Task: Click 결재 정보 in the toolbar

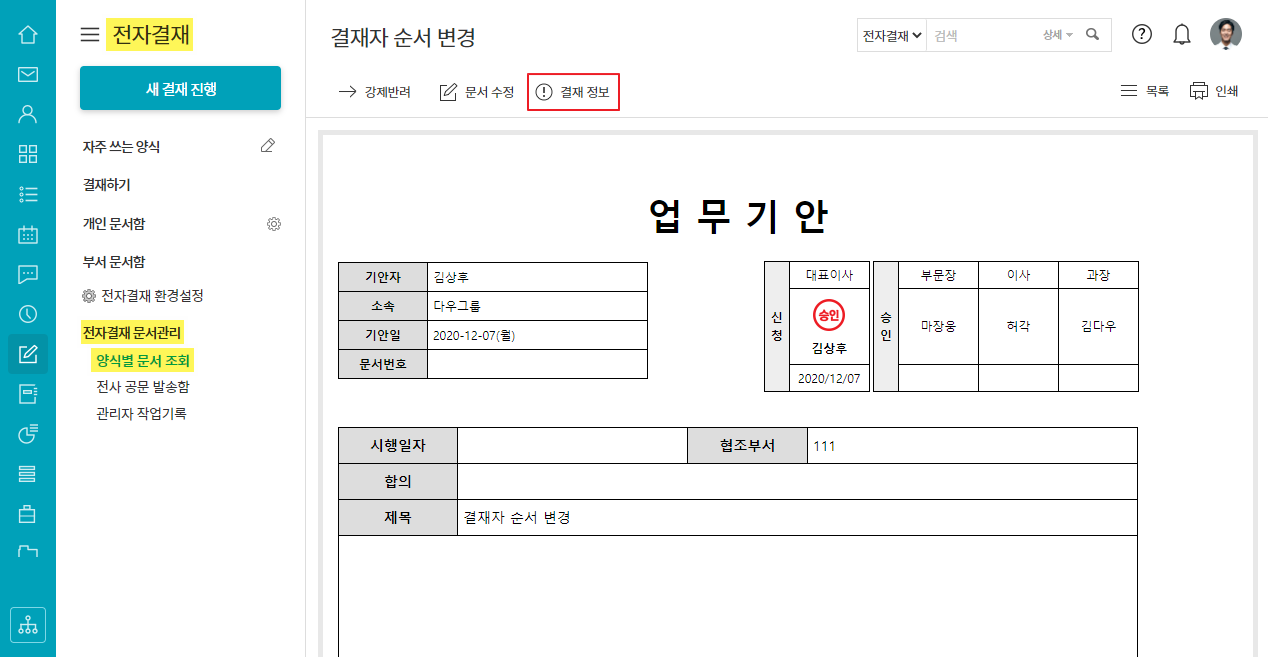Action: [x=574, y=92]
